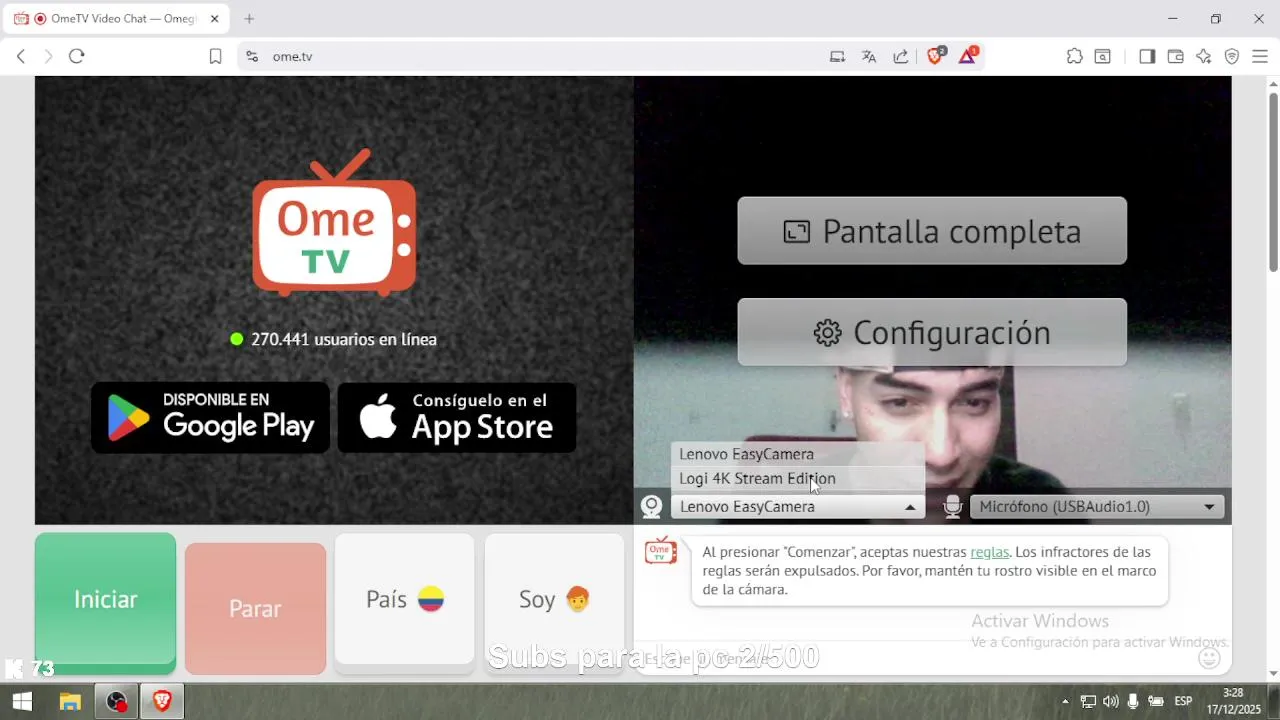This screenshot has width=1280, height=720.
Task: Open the reglas link
Action: (x=989, y=552)
